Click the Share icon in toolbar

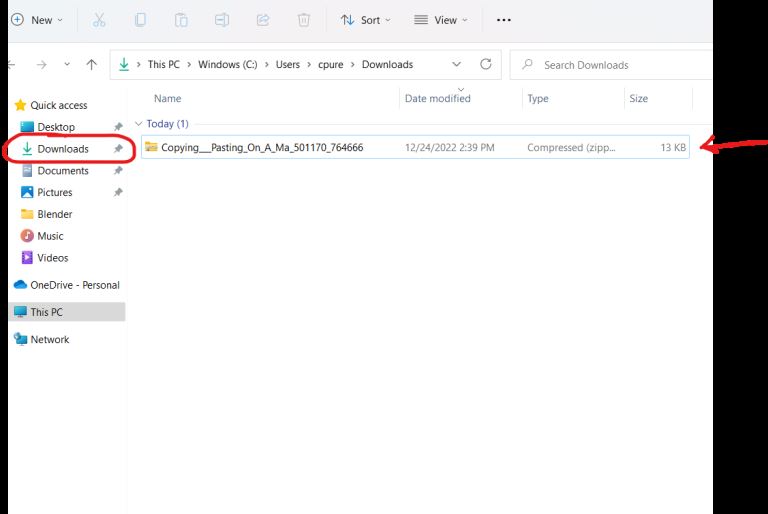[263, 20]
